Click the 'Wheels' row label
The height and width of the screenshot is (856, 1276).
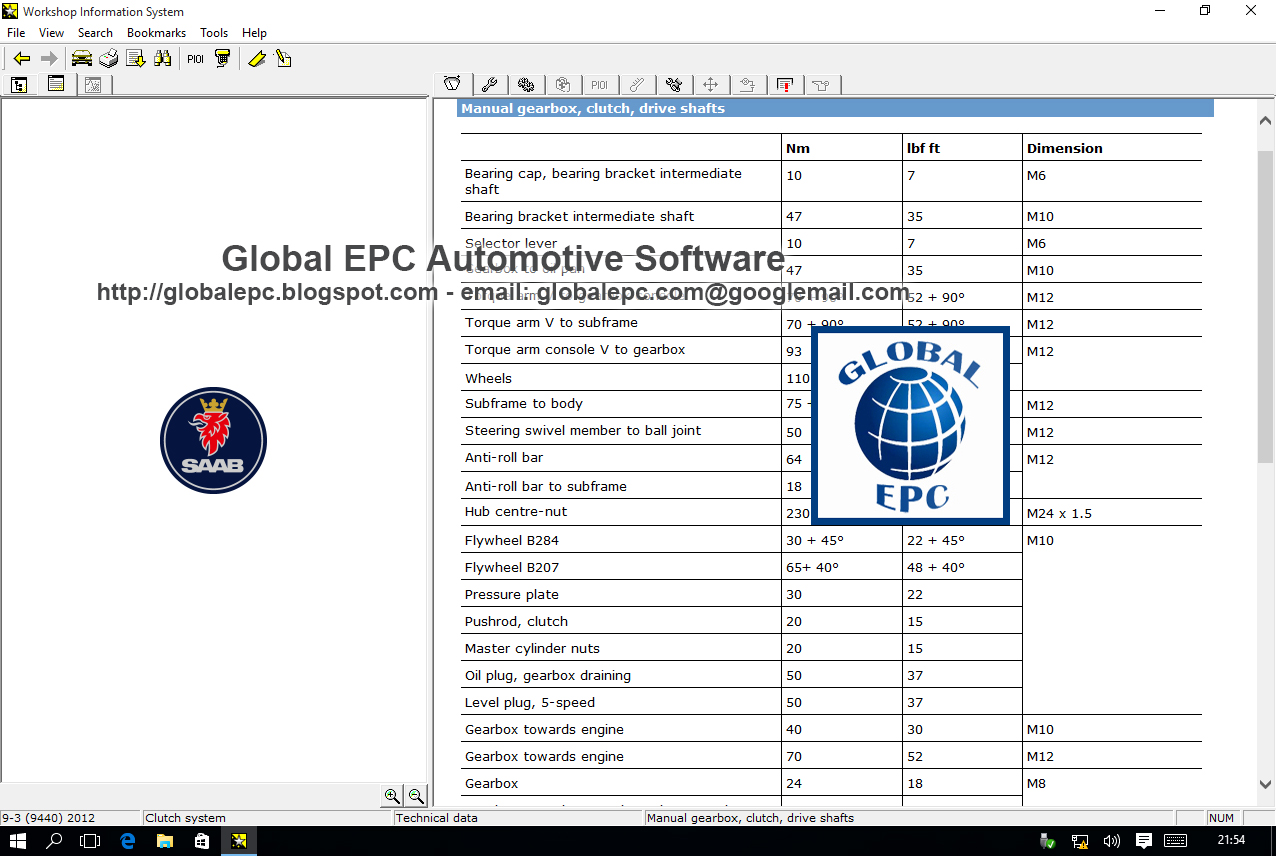(x=488, y=378)
